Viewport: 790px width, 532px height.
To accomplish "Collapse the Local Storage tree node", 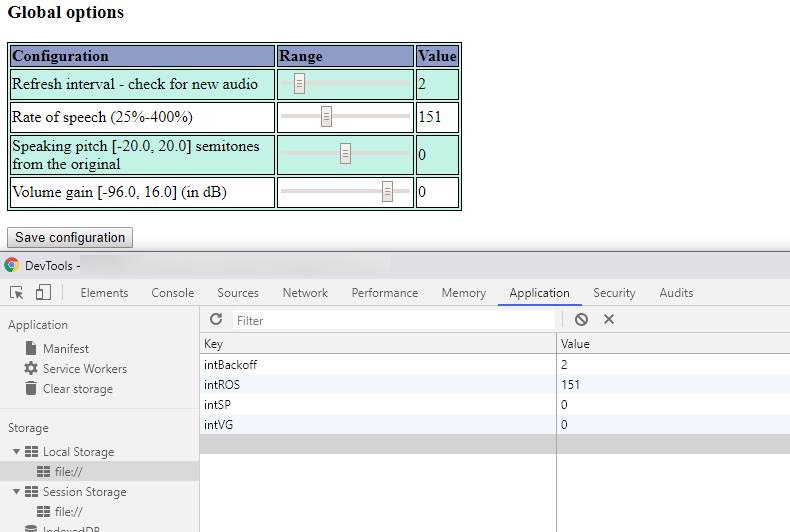I will [x=16, y=451].
